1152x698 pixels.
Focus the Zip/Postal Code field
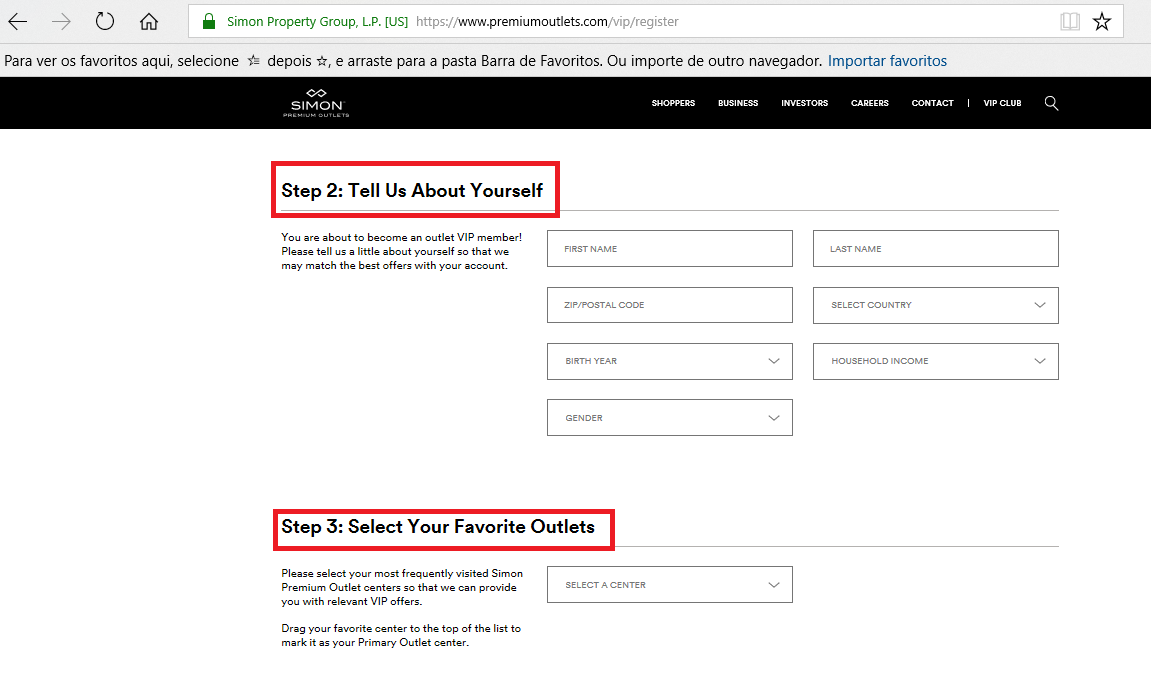[x=669, y=305]
